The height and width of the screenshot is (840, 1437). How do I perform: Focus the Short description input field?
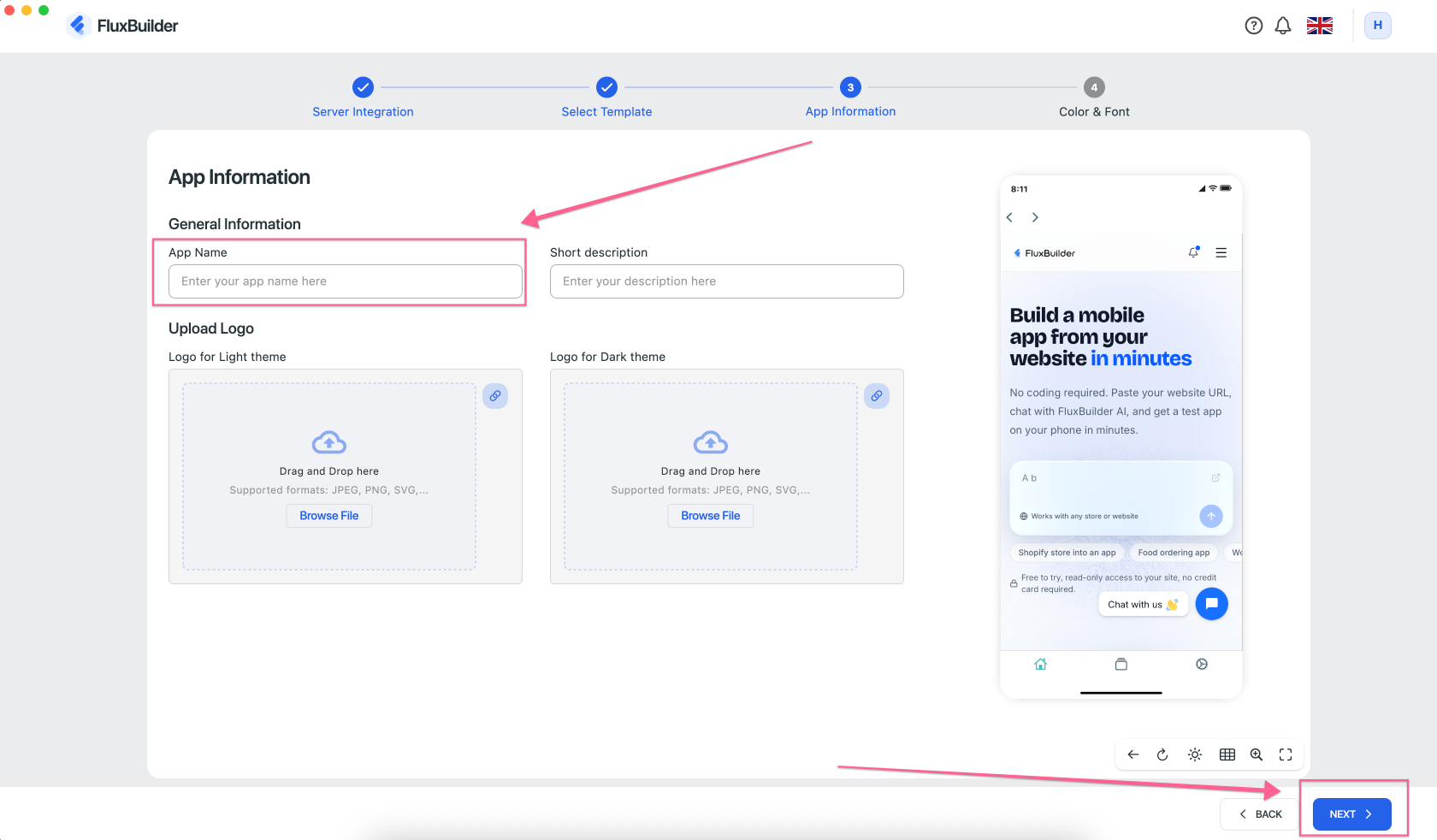click(x=727, y=281)
